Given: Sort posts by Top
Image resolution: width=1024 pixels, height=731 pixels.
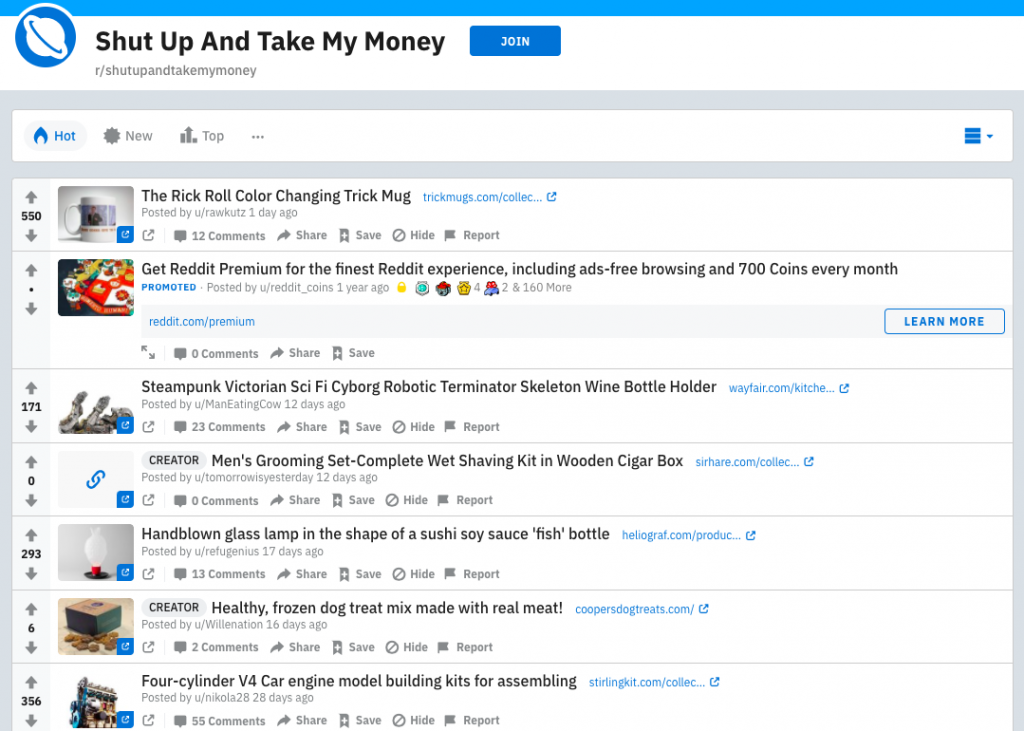Looking at the screenshot, I should (x=202, y=136).
